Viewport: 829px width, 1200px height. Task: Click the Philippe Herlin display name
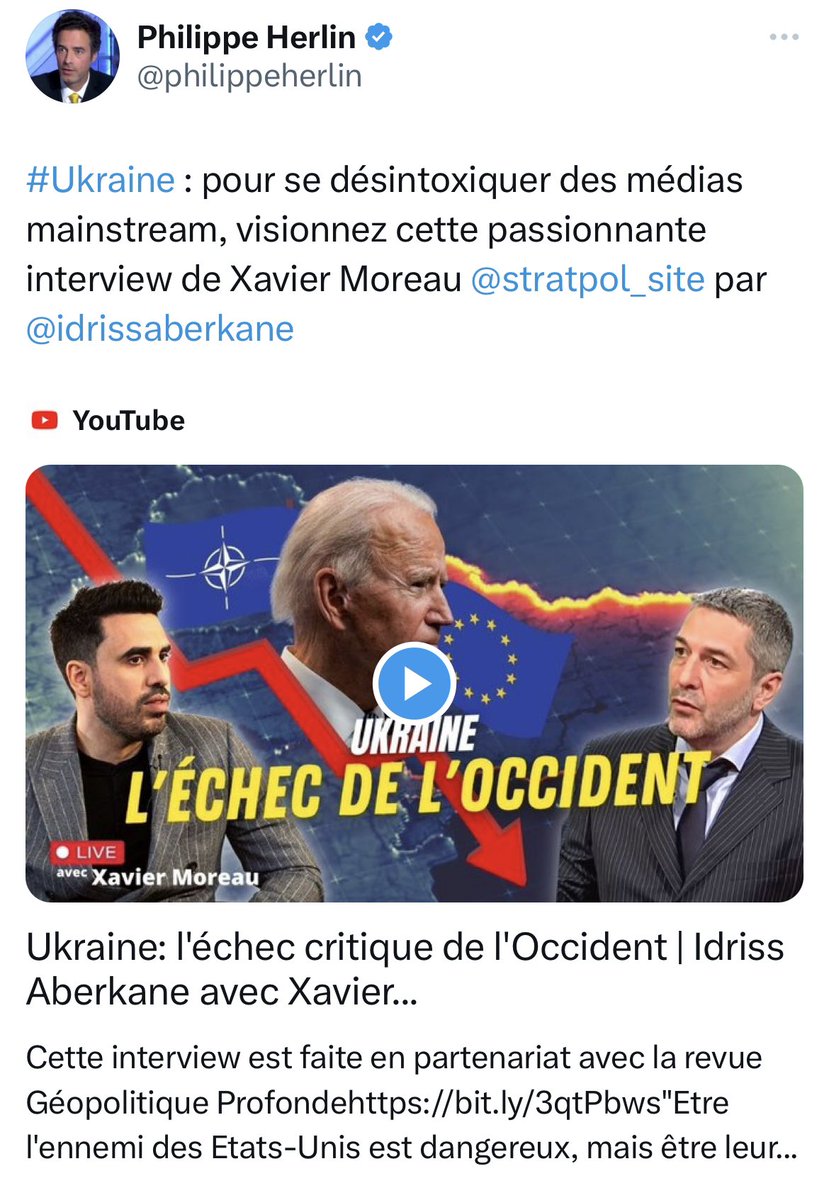tap(246, 38)
